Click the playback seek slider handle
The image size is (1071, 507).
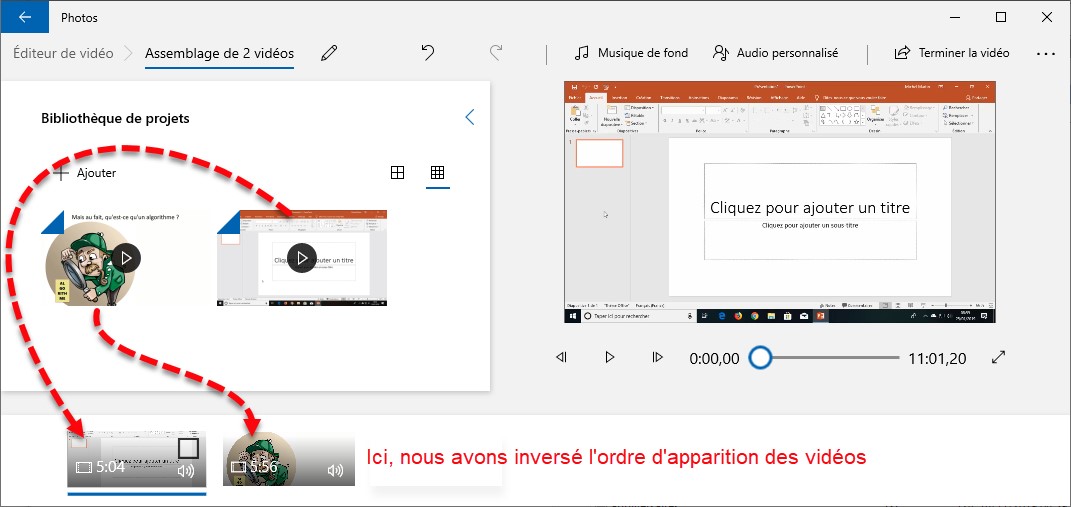click(x=761, y=357)
